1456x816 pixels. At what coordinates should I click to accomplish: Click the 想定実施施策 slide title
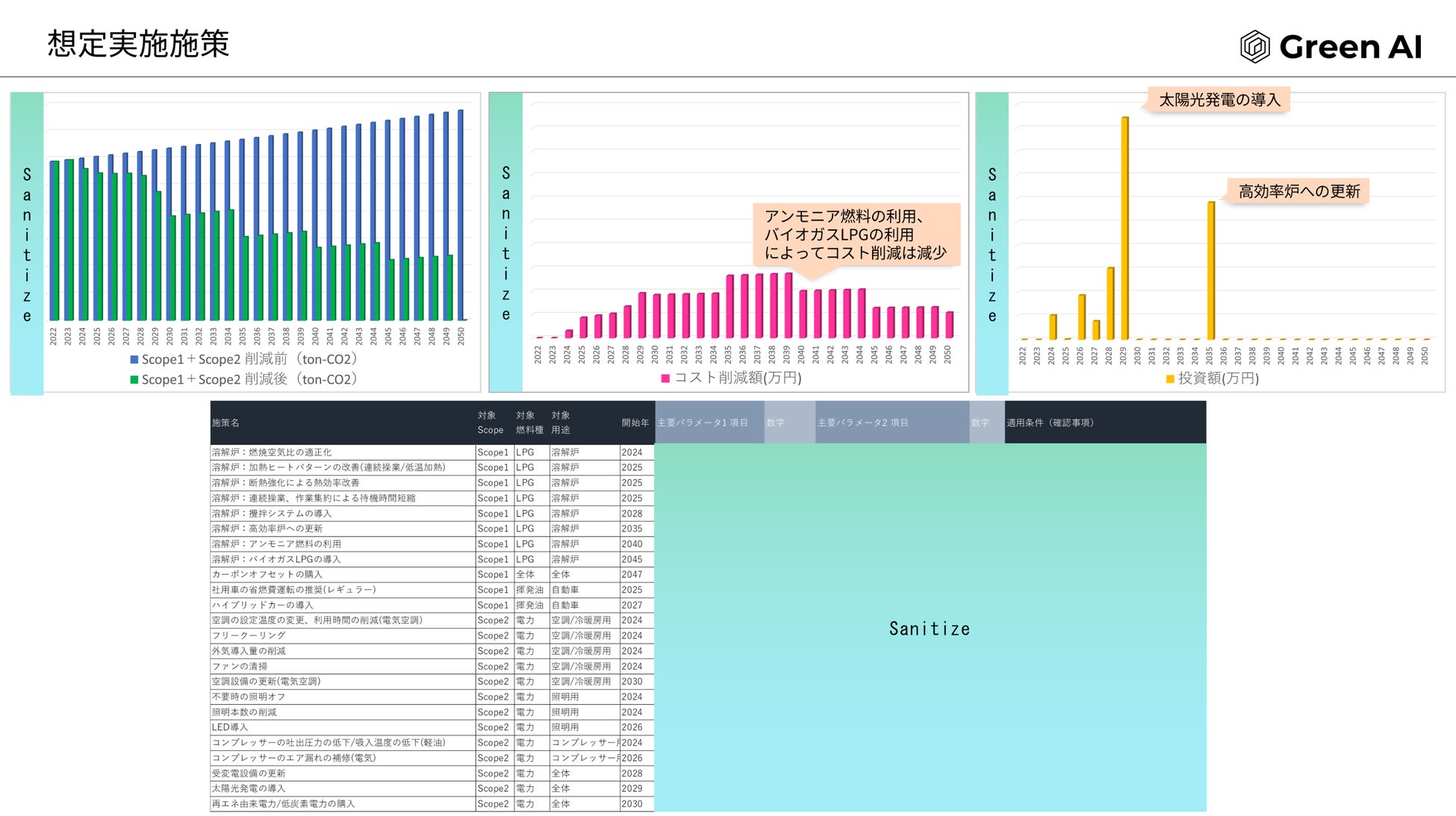(138, 44)
